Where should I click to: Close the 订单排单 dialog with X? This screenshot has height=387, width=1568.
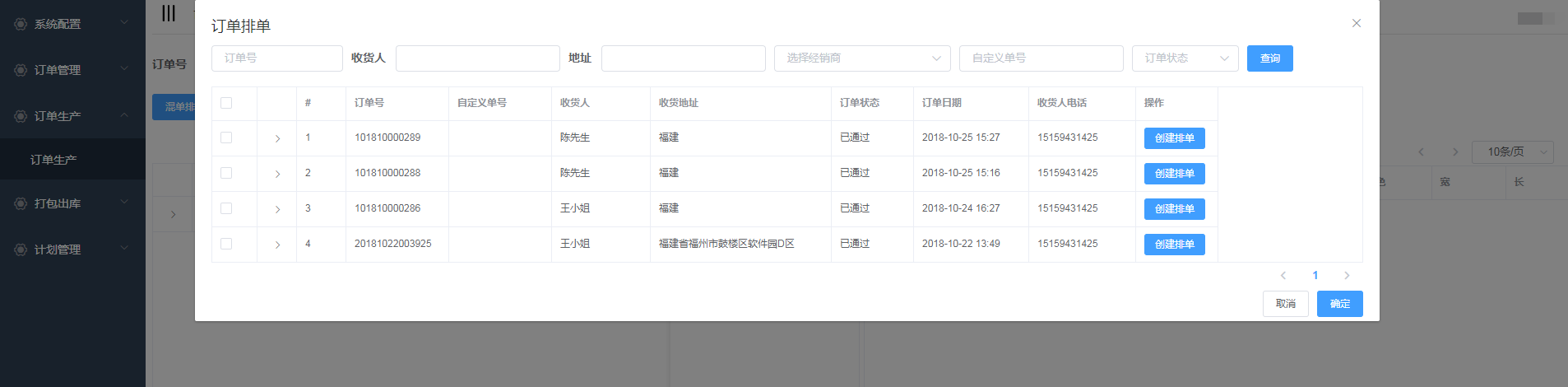(x=1356, y=23)
